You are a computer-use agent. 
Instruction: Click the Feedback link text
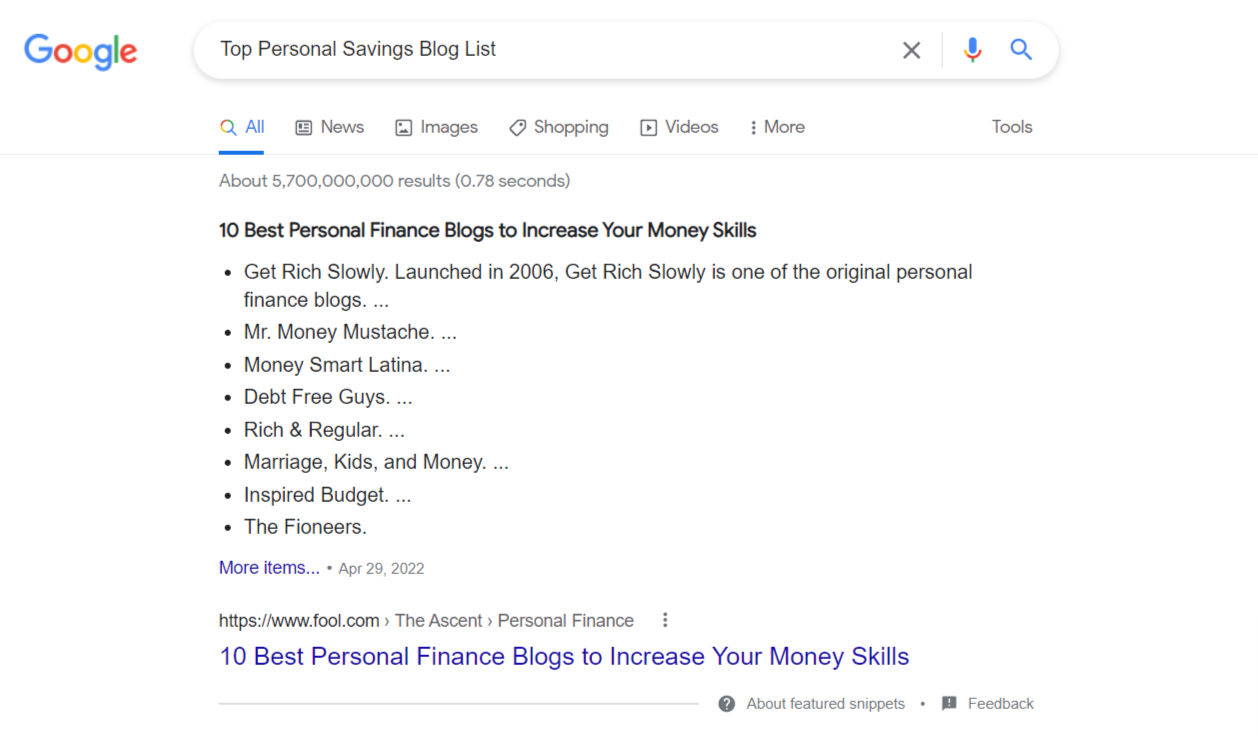tap(1001, 704)
